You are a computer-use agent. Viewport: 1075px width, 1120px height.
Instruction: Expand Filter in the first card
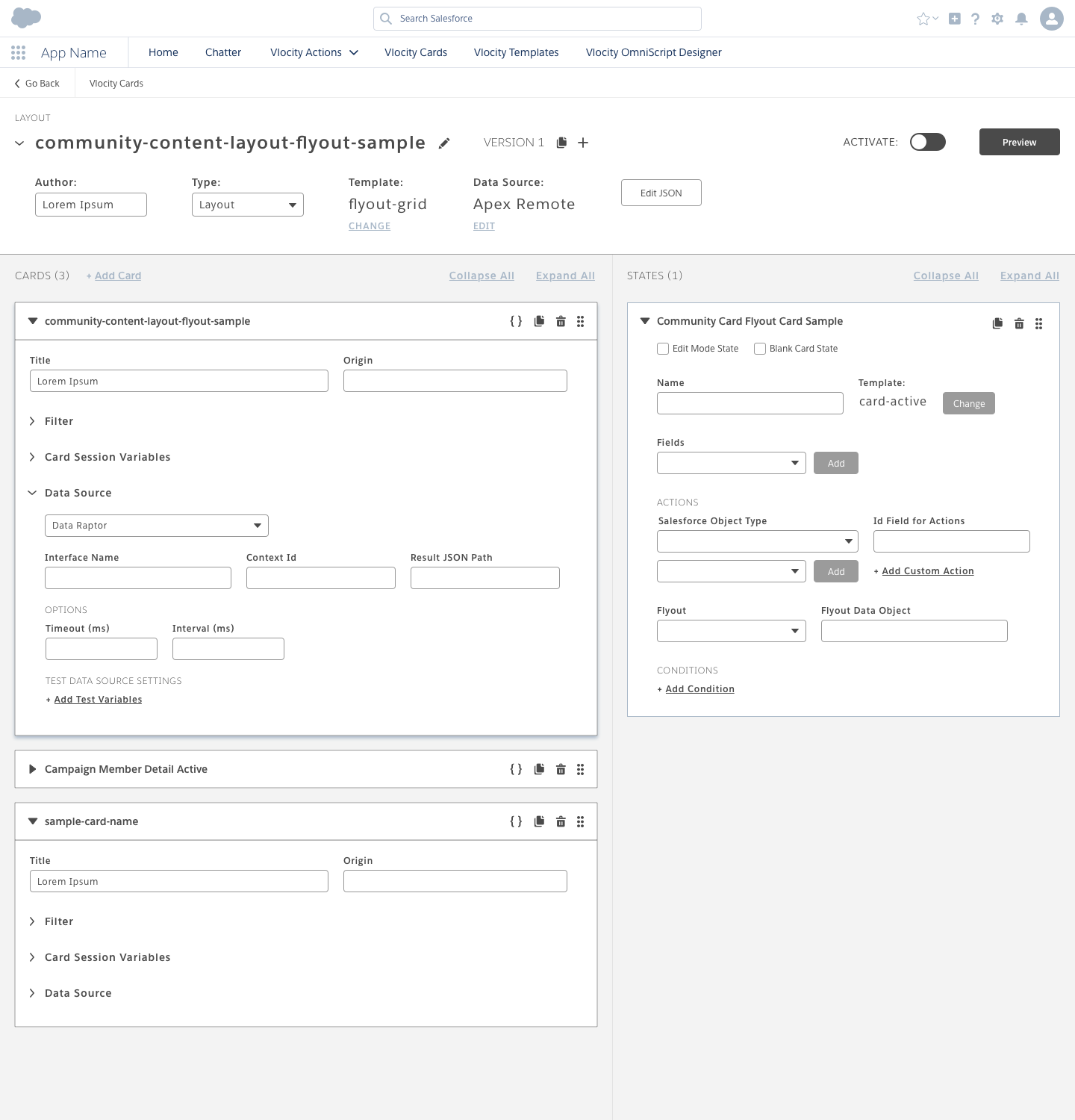32,421
